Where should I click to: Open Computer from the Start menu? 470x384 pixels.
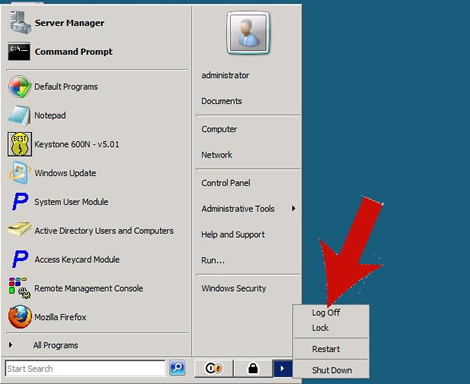(x=219, y=129)
